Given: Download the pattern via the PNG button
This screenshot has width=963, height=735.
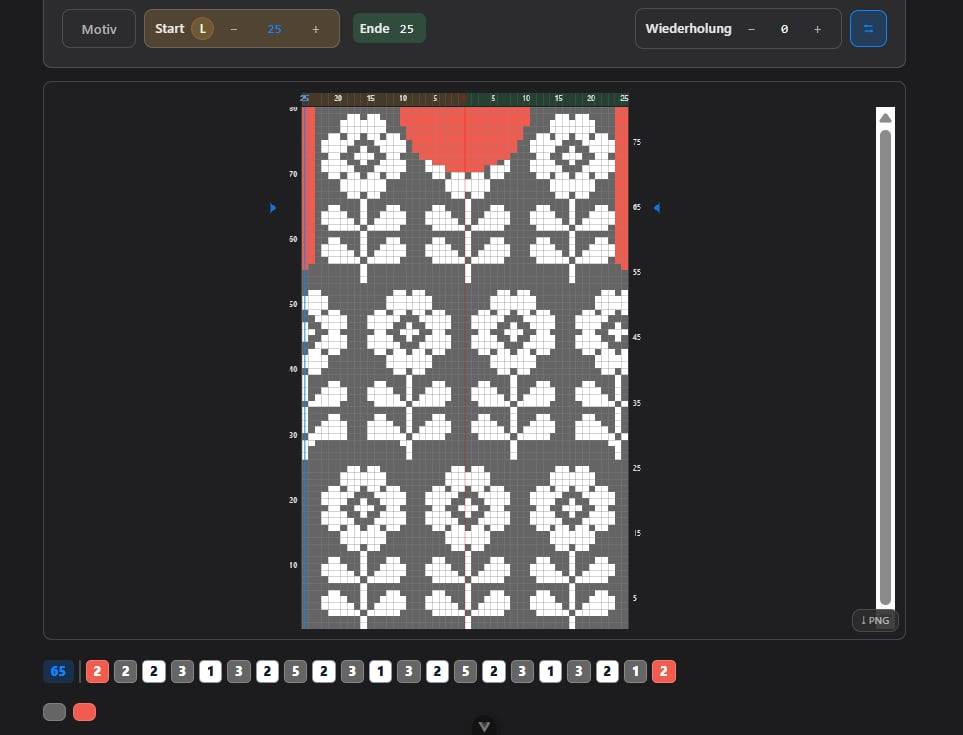Looking at the screenshot, I should click(875, 620).
